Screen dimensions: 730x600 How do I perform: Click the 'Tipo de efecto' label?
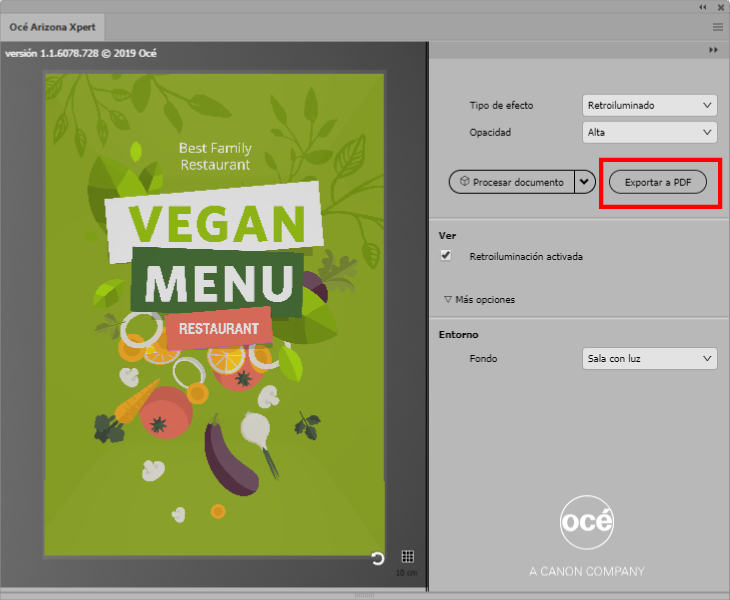(x=501, y=105)
